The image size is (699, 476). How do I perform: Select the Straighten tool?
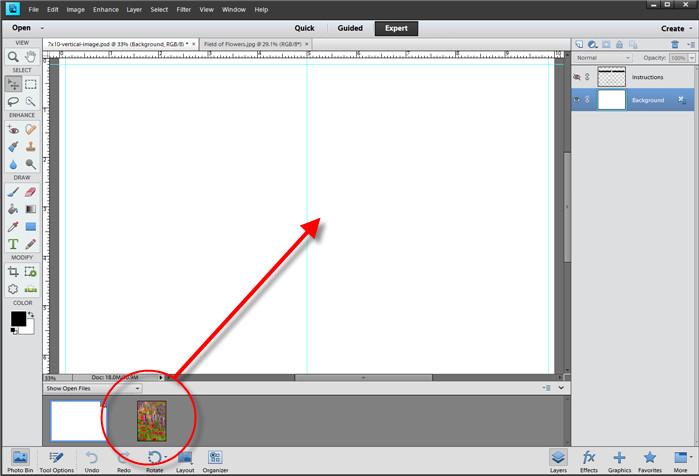pos(30,289)
